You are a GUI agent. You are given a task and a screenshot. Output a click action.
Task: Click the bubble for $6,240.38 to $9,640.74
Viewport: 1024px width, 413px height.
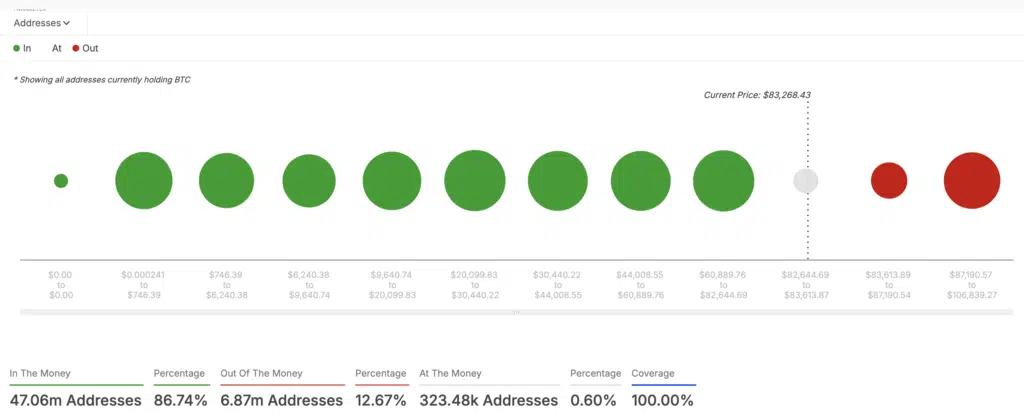pos(309,181)
